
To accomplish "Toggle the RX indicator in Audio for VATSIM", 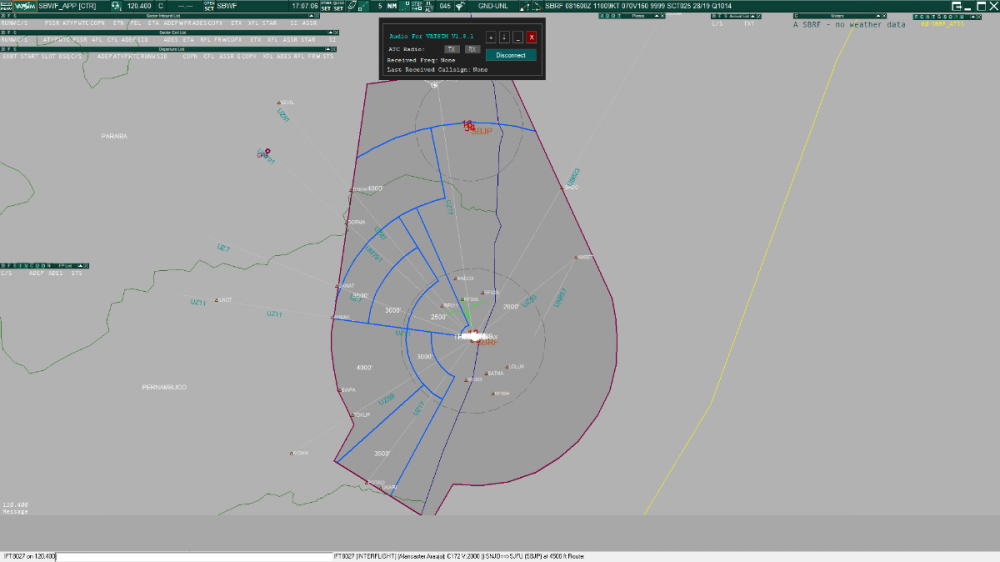I will (472, 48).
